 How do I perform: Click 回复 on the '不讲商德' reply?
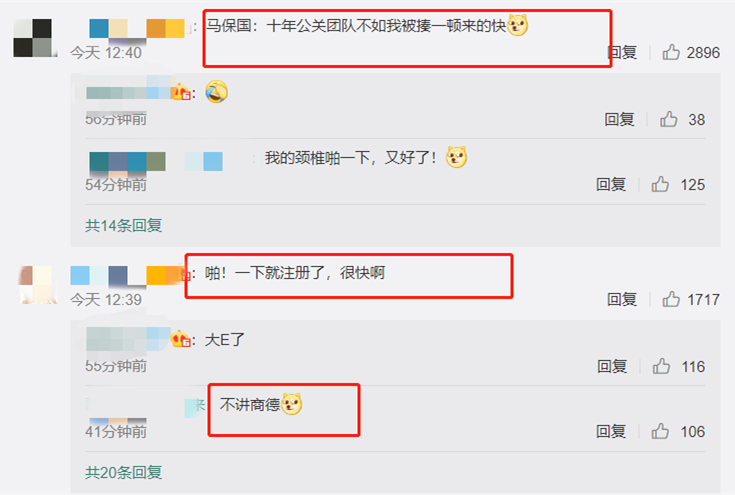click(x=611, y=431)
